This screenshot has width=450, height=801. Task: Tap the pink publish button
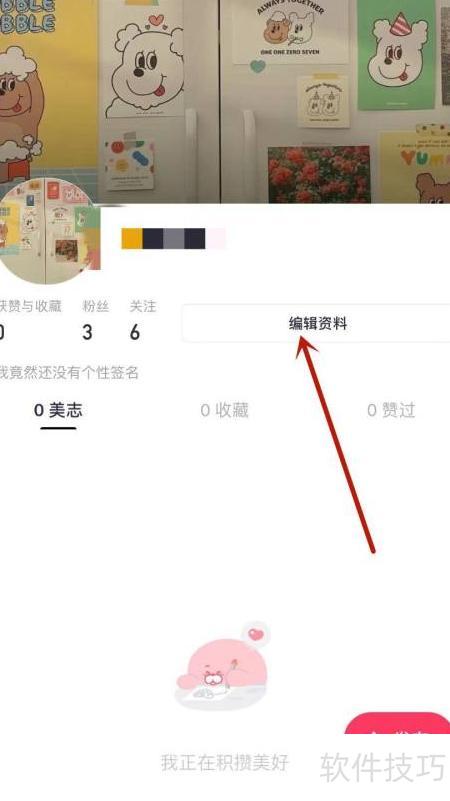(x=397, y=724)
